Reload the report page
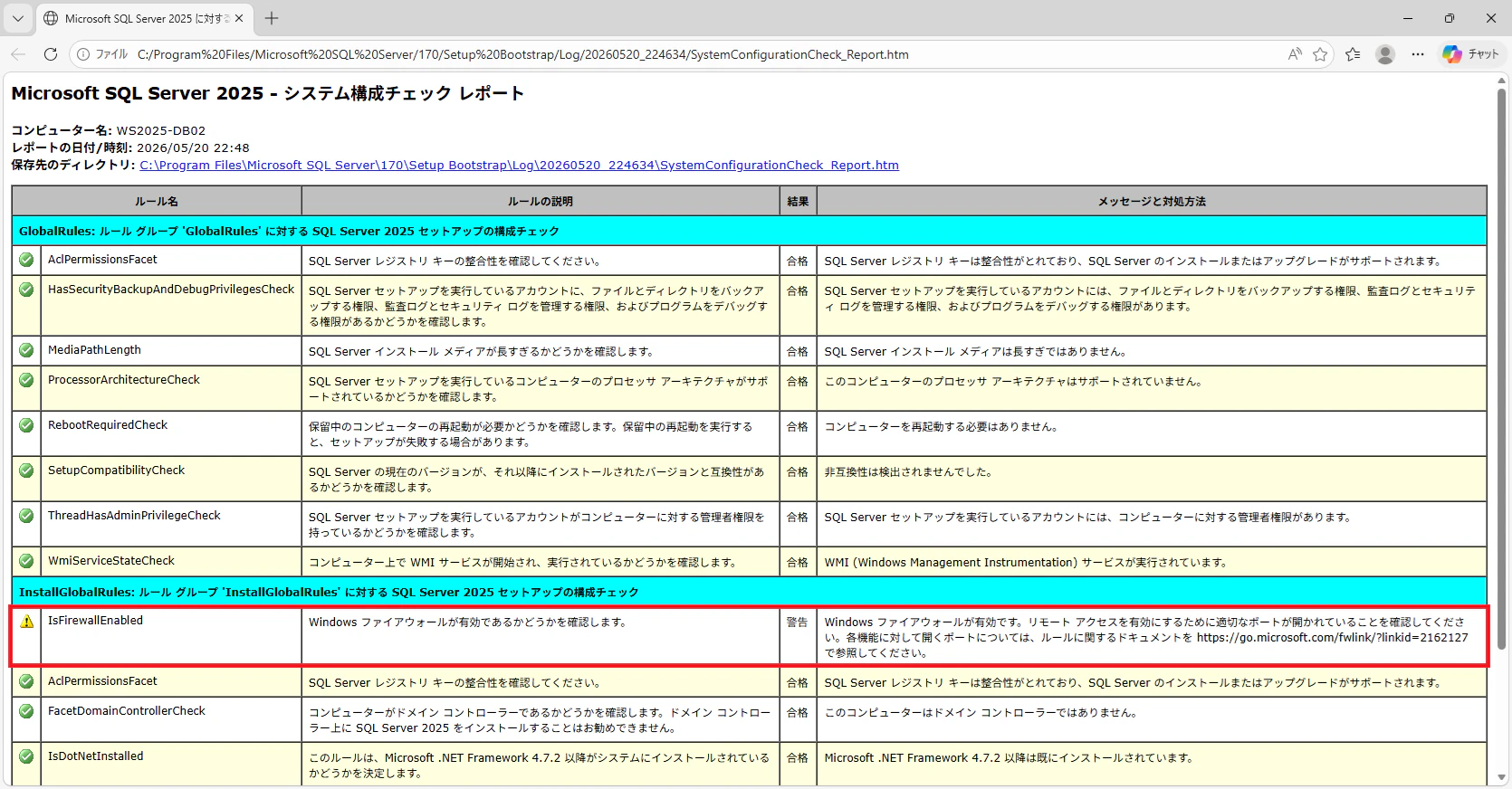 pyautogui.click(x=51, y=54)
